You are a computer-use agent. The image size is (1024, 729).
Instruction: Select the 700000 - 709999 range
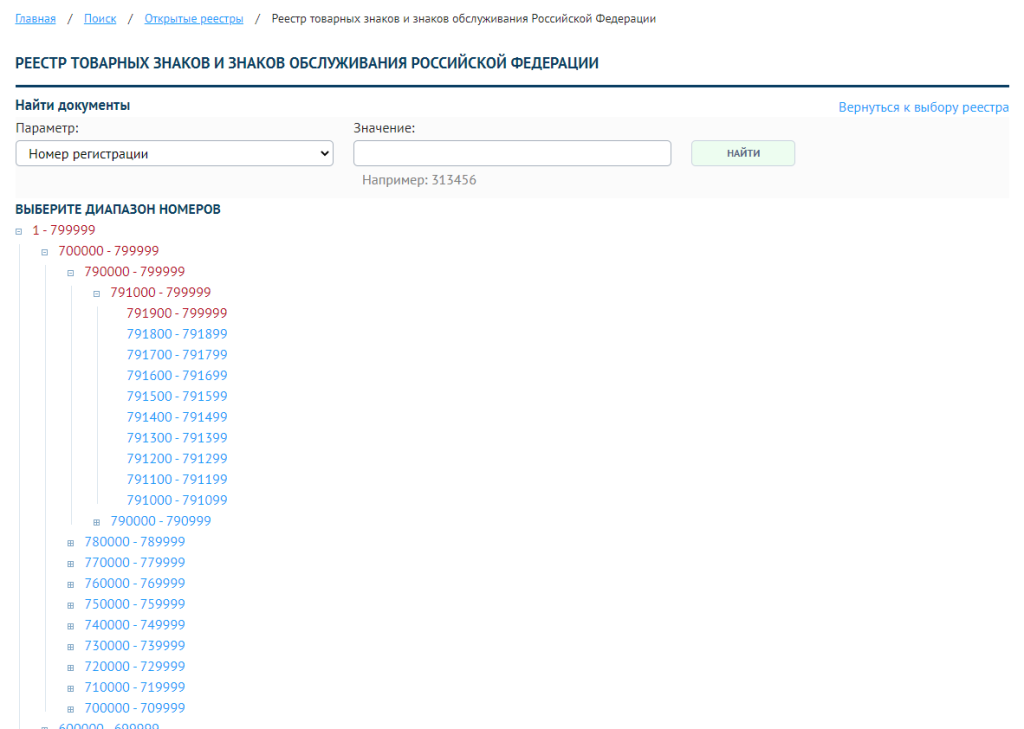click(x=133, y=707)
